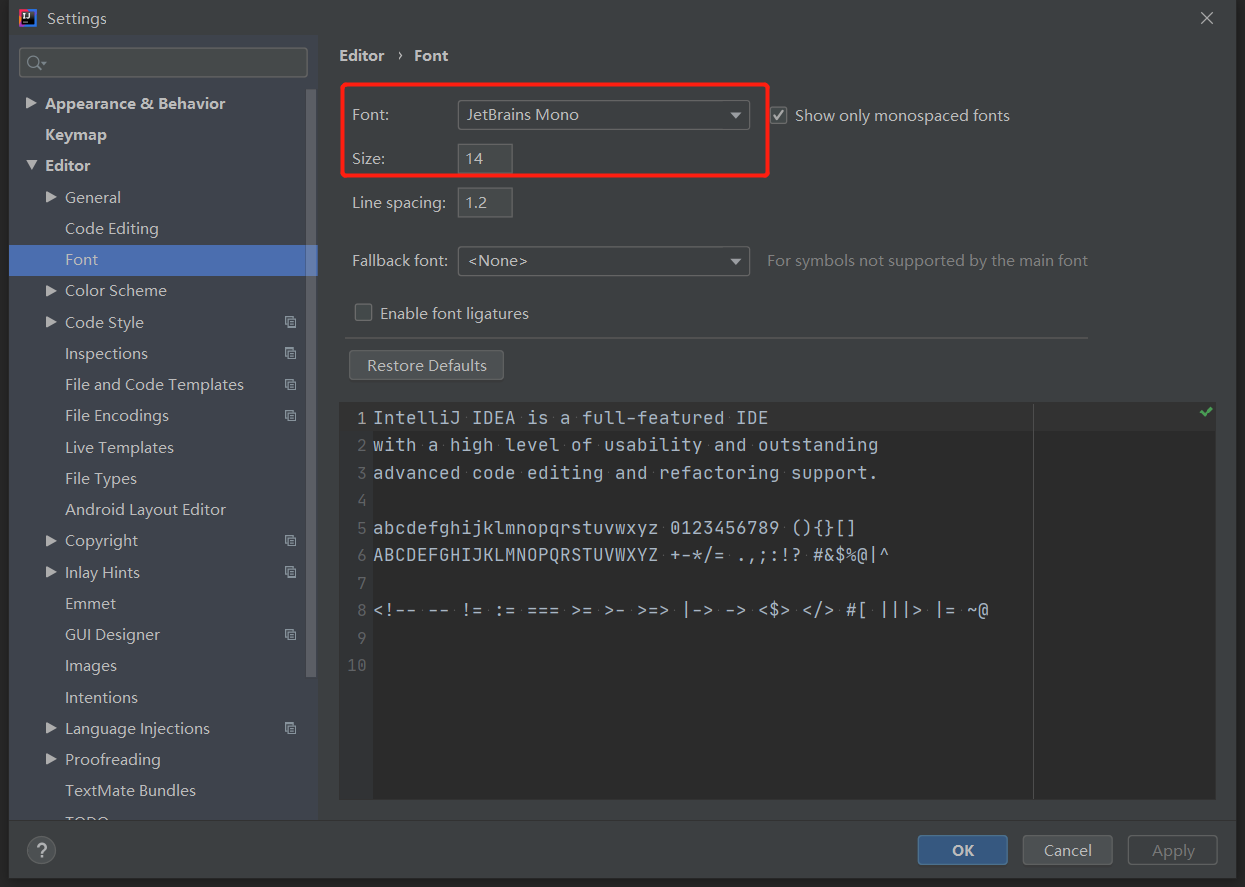Click the Restore Defaults button
Image resolution: width=1245 pixels, height=887 pixels.
click(x=426, y=365)
